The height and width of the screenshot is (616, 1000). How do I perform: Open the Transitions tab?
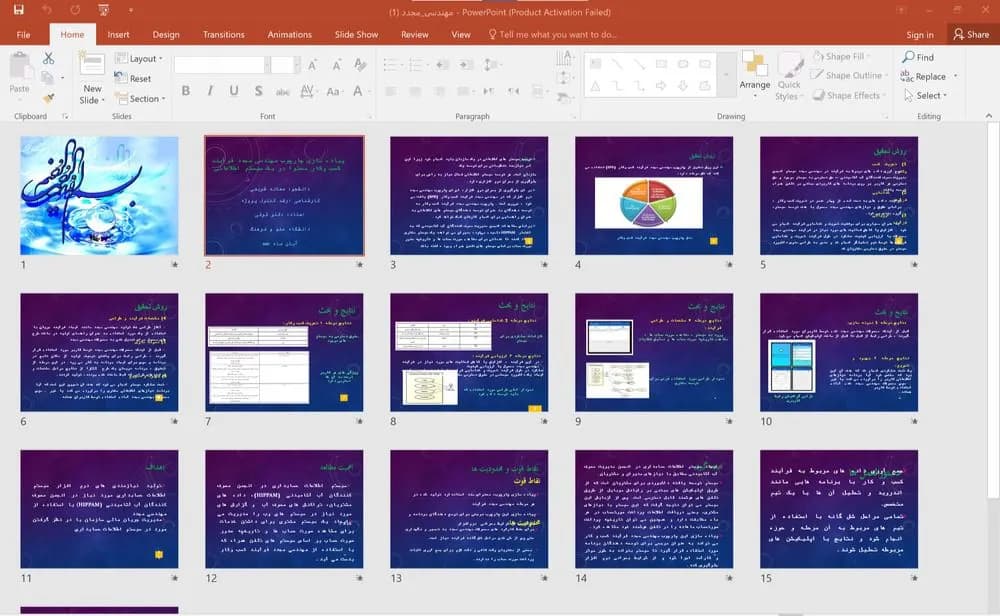tap(223, 34)
